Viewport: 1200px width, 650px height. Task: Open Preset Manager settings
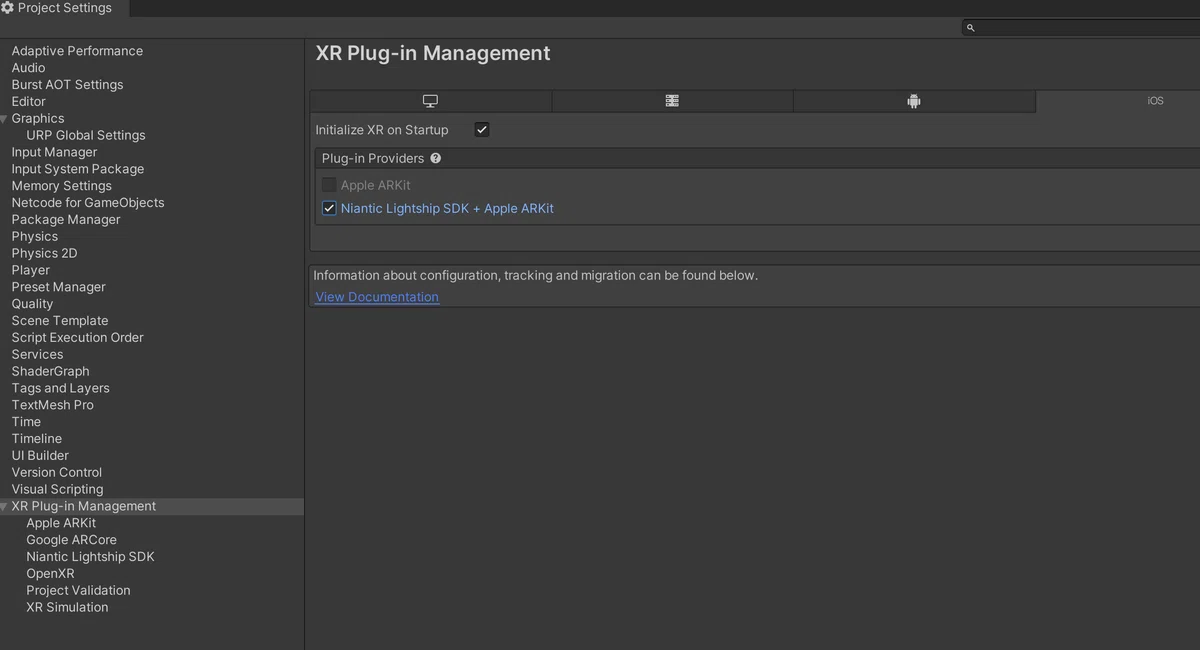coord(58,288)
